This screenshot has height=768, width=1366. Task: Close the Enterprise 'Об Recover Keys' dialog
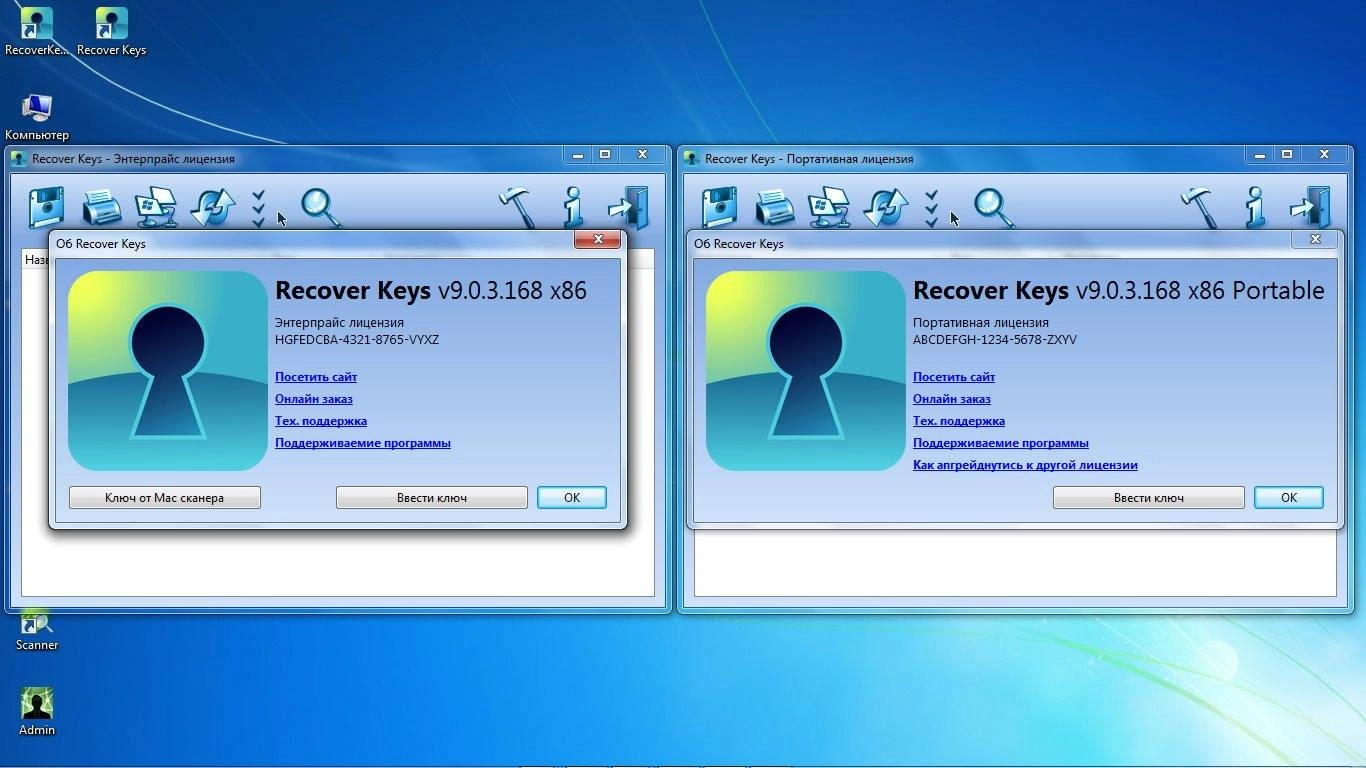pyautogui.click(x=598, y=240)
